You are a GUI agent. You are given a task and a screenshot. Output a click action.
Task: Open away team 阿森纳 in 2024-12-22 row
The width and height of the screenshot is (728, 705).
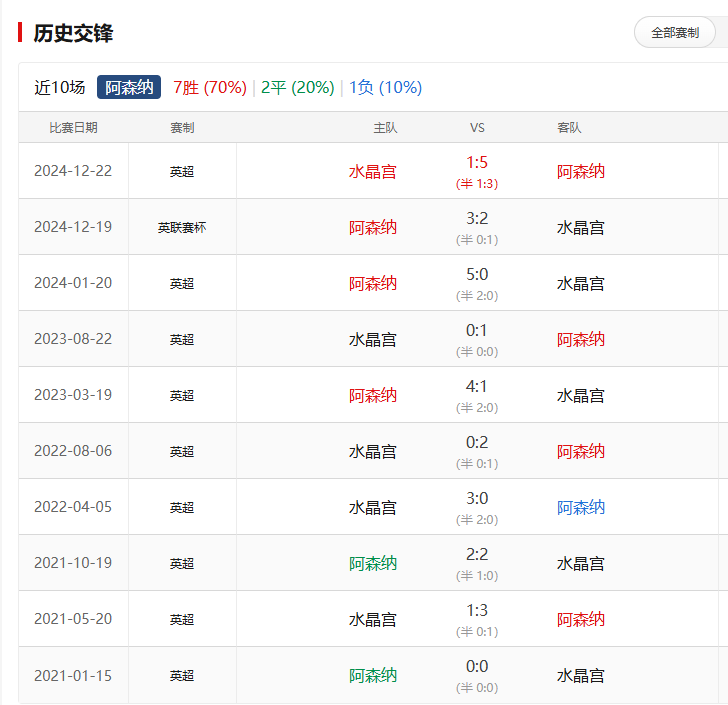(581, 171)
